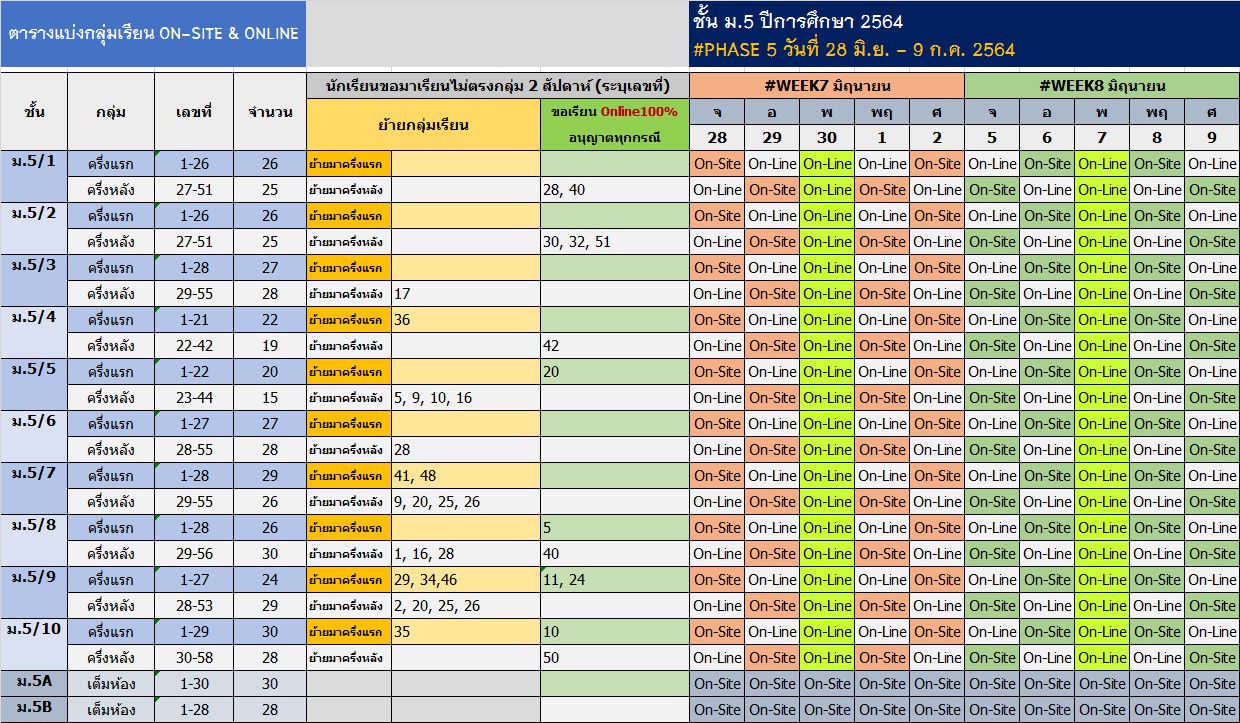Select the ขอเรียน Online100% header cell
The image size is (1240, 723).
[x=615, y=125]
